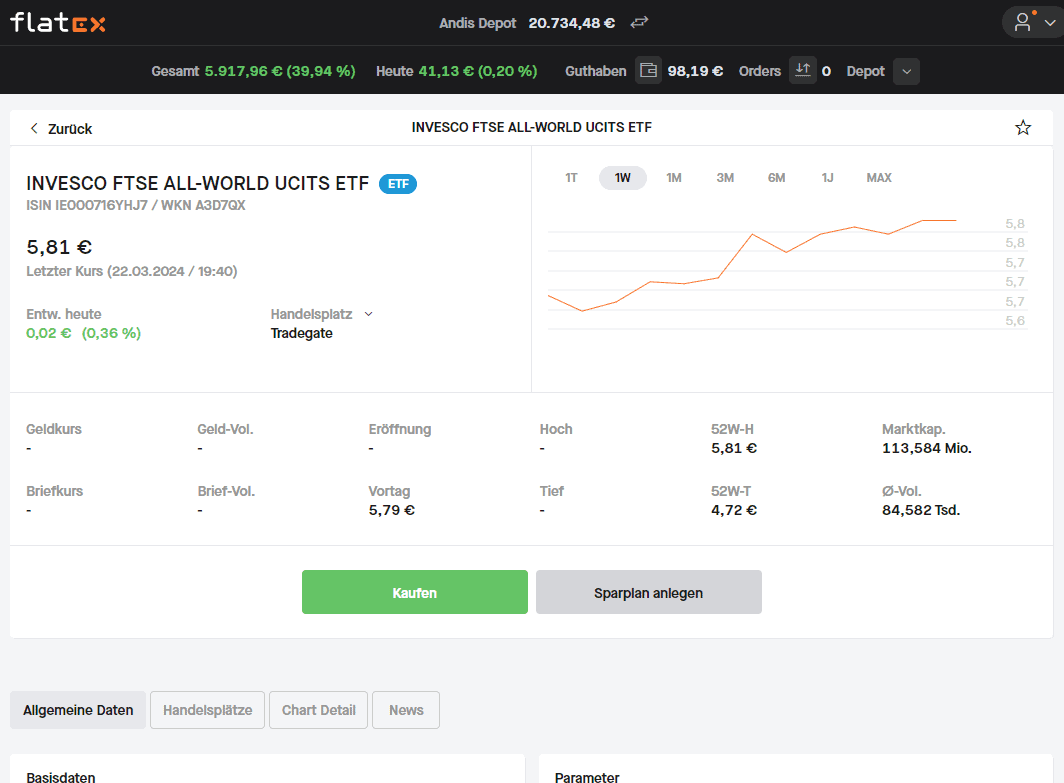
Task: Click the Orders count 0
Action: coord(826,71)
